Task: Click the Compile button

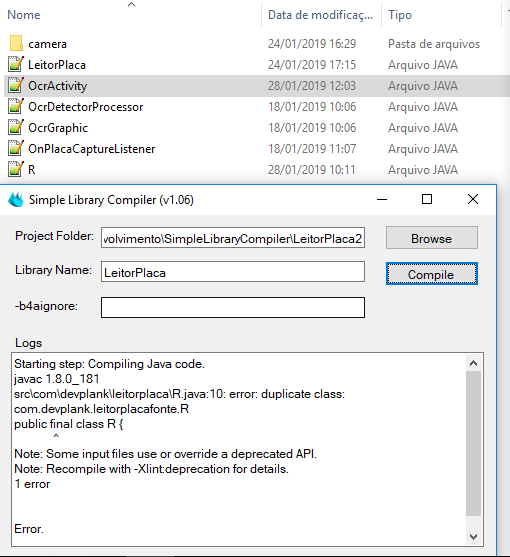Action: [x=432, y=274]
